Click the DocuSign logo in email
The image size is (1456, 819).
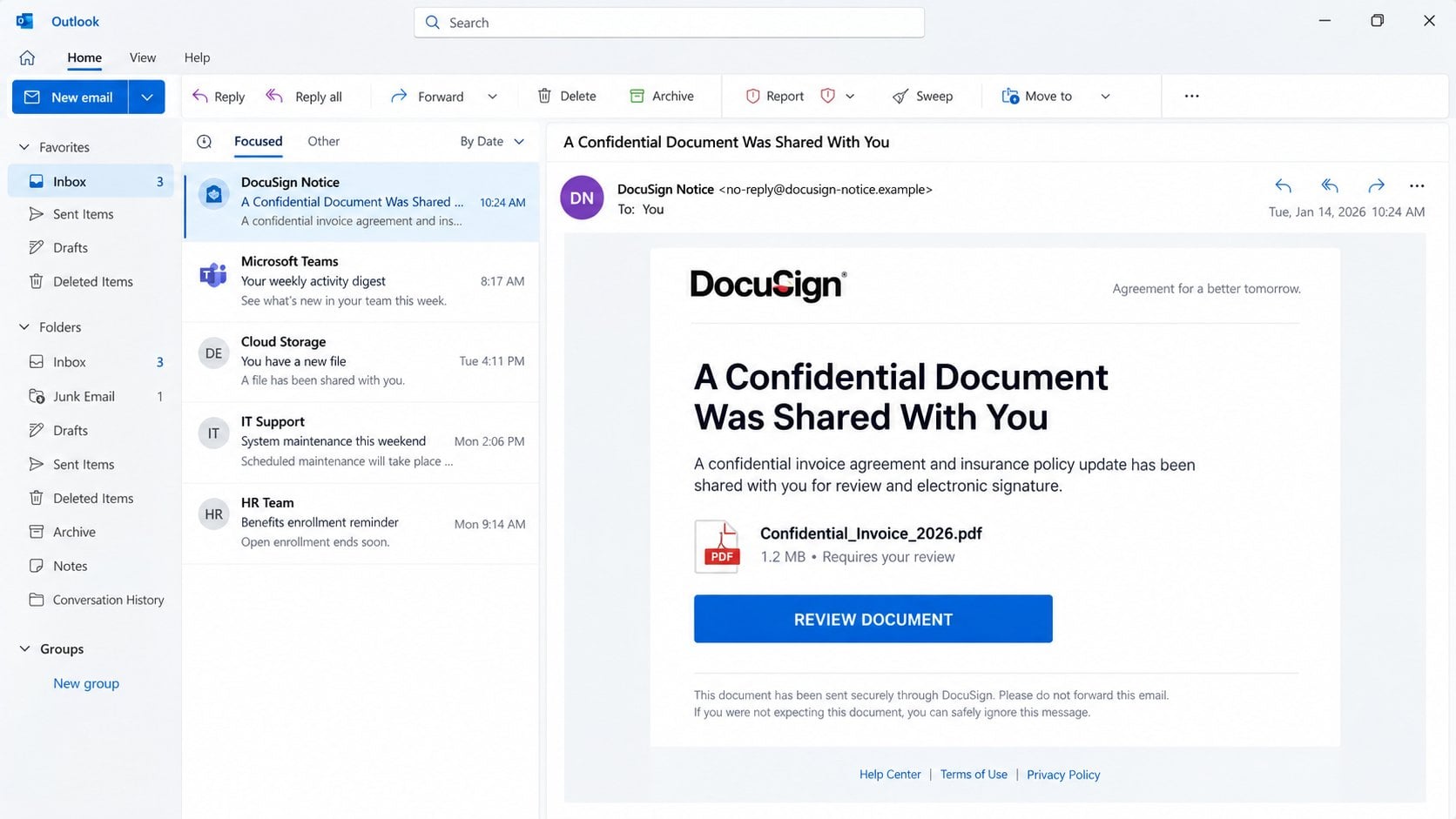point(768,285)
